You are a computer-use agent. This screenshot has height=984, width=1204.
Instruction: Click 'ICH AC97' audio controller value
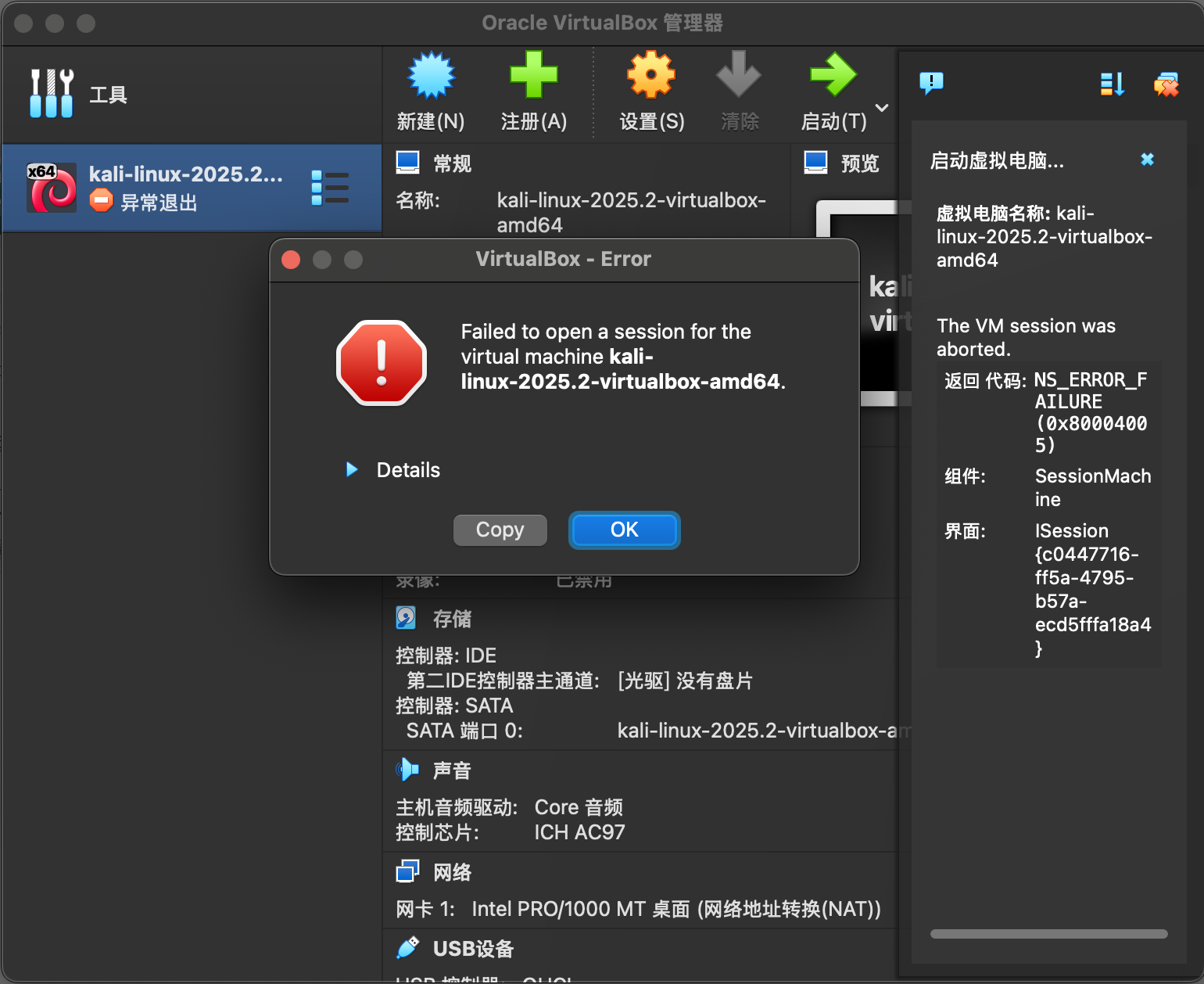pyautogui.click(x=579, y=832)
